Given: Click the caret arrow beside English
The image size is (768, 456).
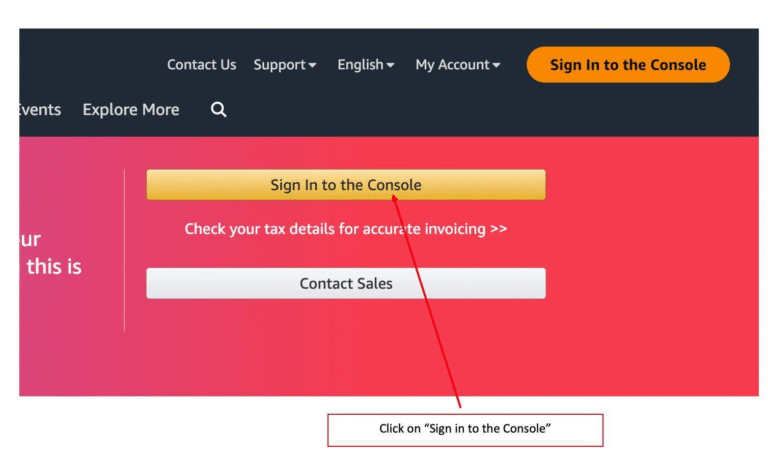Looking at the screenshot, I should click(x=390, y=66).
